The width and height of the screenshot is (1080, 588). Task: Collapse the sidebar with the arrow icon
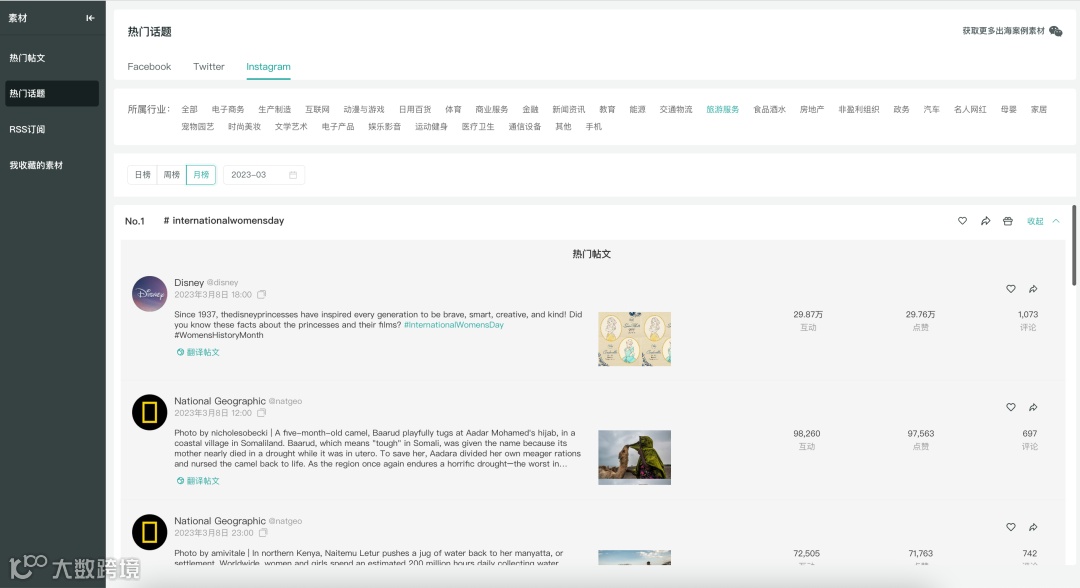(x=90, y=18)
